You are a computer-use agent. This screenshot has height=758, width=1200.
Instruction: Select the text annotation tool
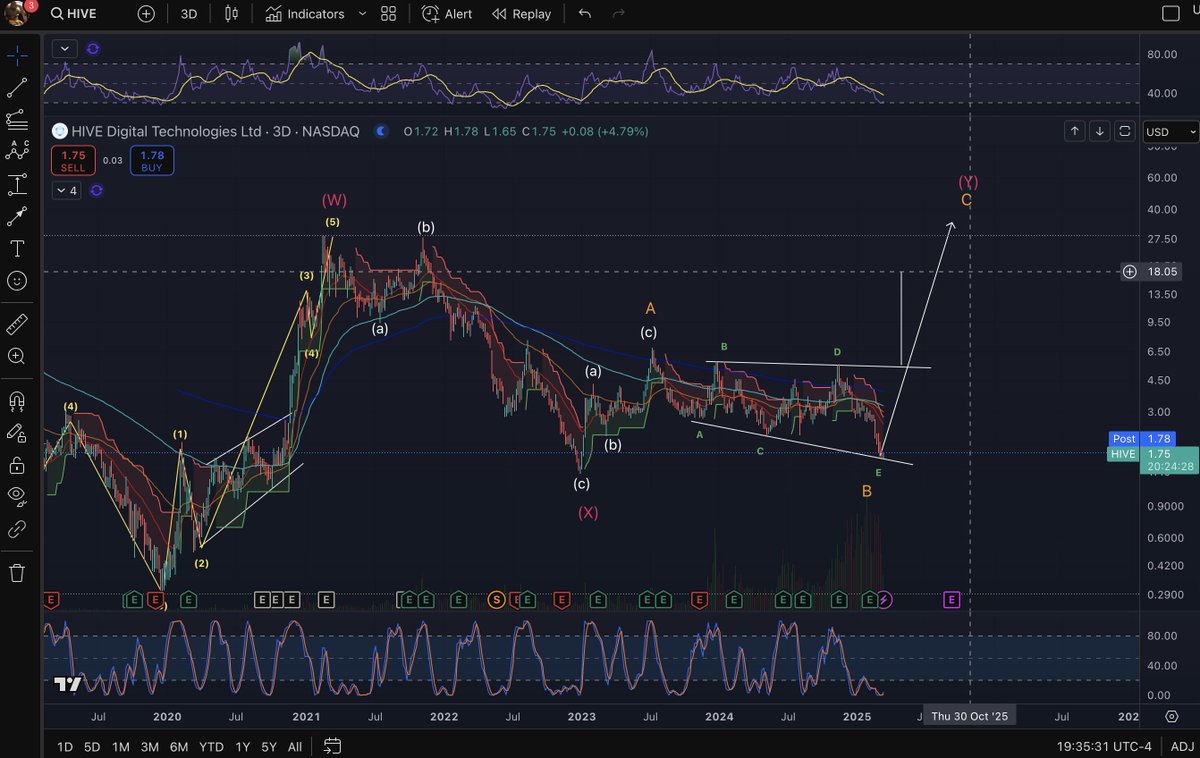coord(16,249)
